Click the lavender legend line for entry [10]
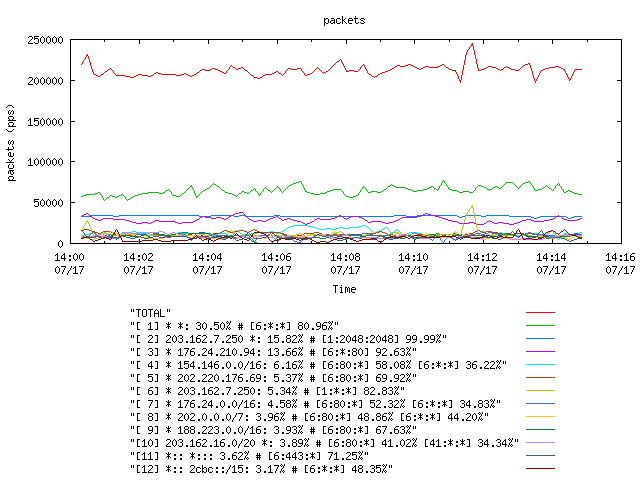Image resolution: width=640 pixels, height=480 pixels. (540, 442)
